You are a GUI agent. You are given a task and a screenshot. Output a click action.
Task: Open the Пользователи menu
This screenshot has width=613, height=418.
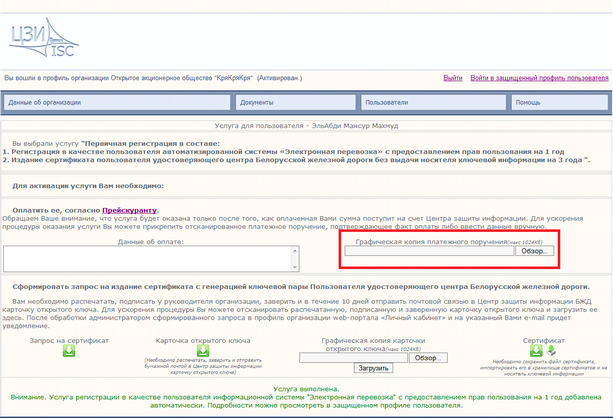[434, 102]
